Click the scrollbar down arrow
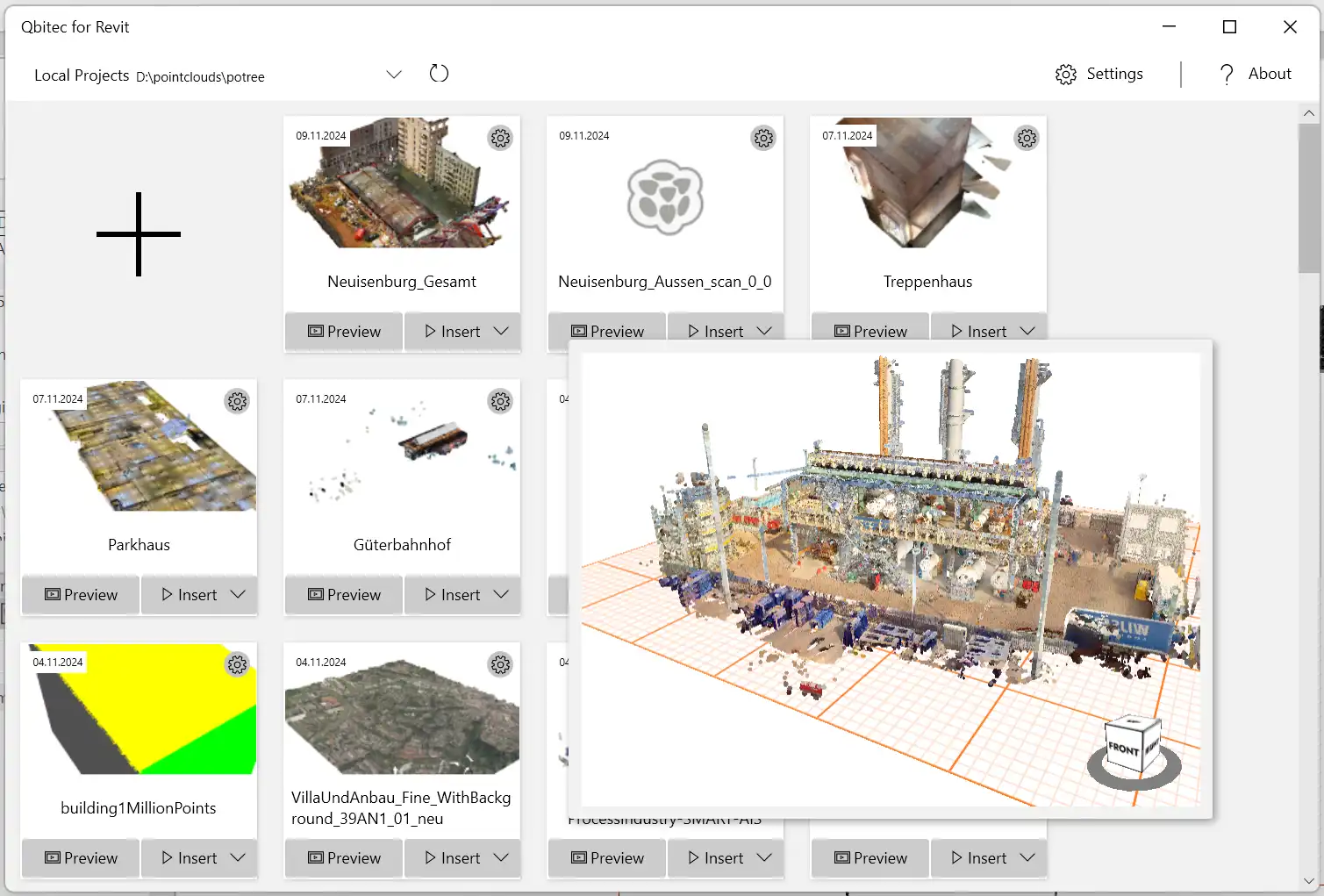1324x896 pixels. 1308,881
